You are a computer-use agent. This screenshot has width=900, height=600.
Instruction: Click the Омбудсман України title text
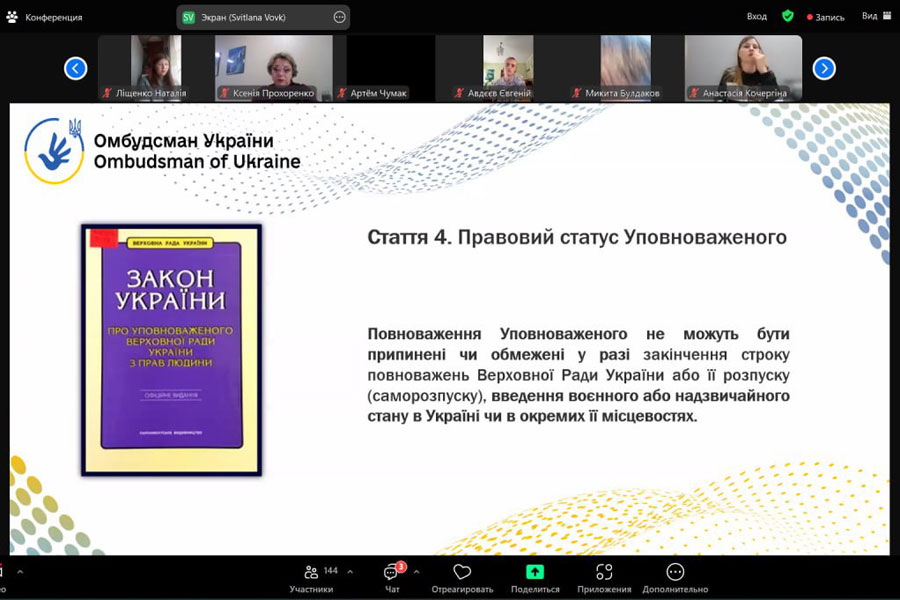click(184, 141)
